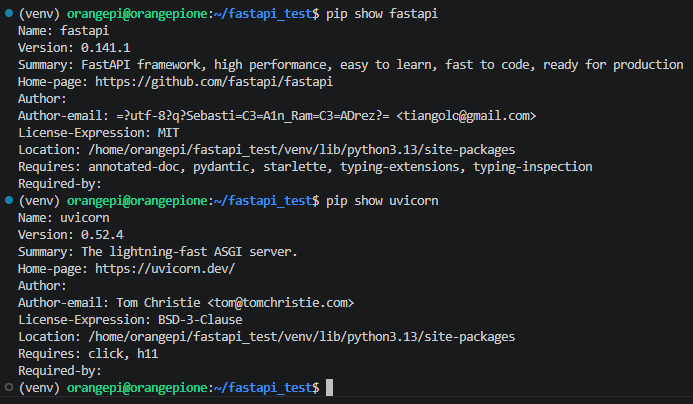The height and width of the screenshot is (404, 693).
Task: Click the 'pip show fastapi' command text
Action: [382, 14]
